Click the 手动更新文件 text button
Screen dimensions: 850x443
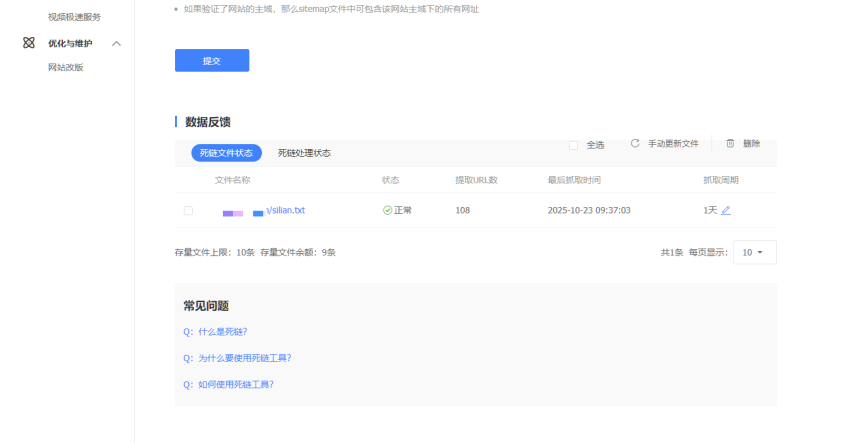pyautogui.click(x=673, y=144)
